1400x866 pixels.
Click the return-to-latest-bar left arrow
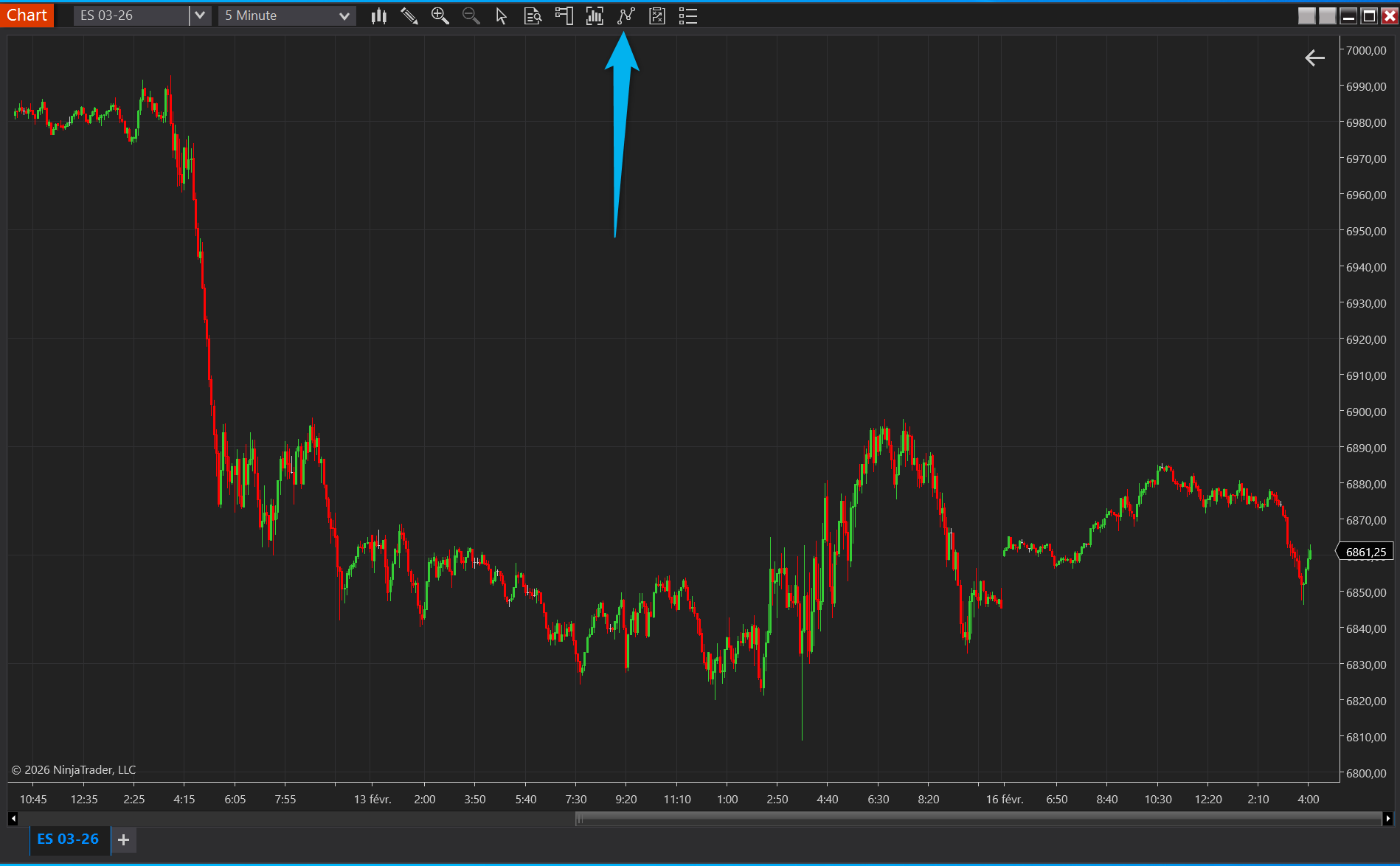point(1314,58)
